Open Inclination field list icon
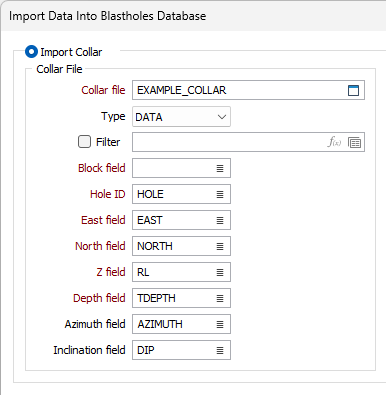This screenshot has width=386, height=395. [x=220, y=350]
